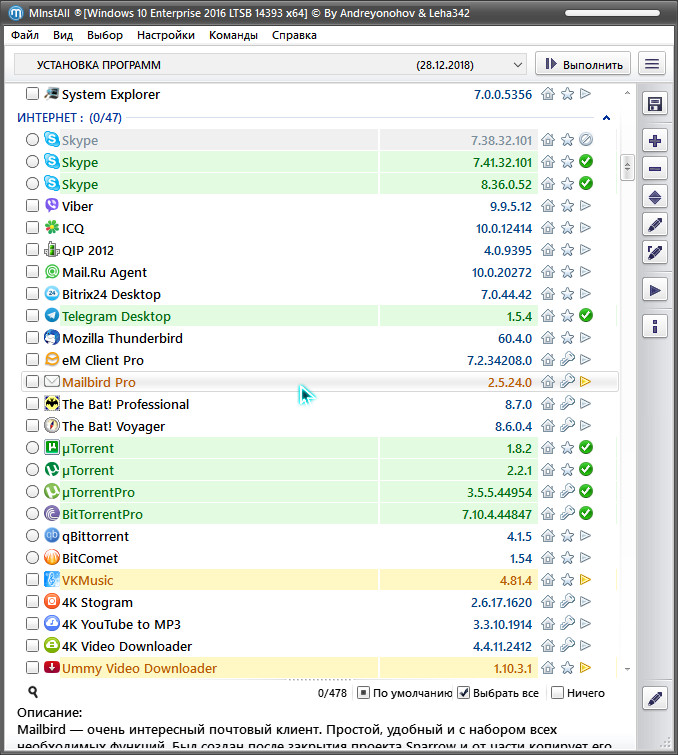Click the minus icon in right sidebar
678x755 pixels.
pos(655,169)
